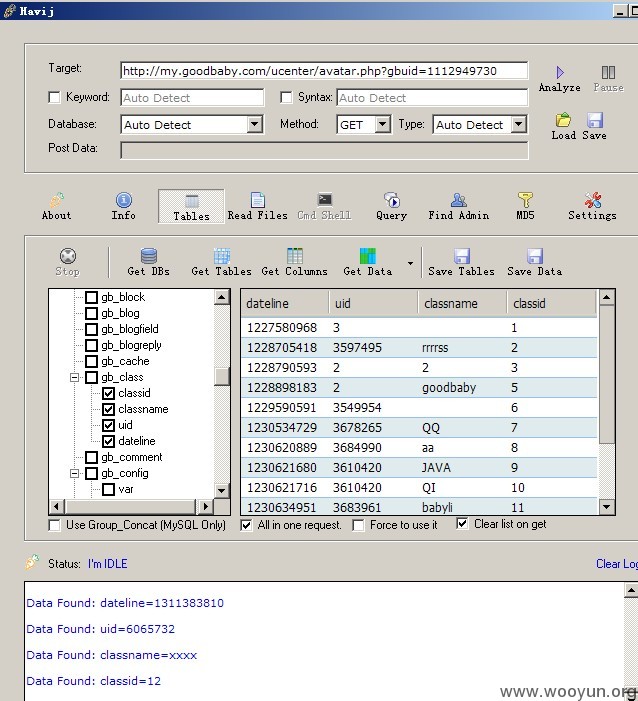Select gb_blogfield in the tree
This screenshot has width=638, height=701.
(x=130, y=329)
